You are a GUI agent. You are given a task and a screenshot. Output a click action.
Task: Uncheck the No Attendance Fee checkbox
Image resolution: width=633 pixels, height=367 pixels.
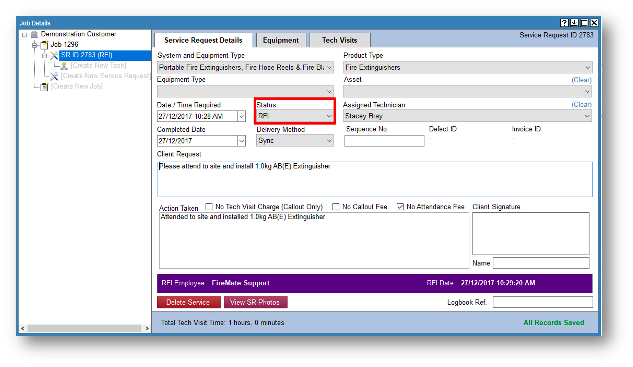point(400,207)
